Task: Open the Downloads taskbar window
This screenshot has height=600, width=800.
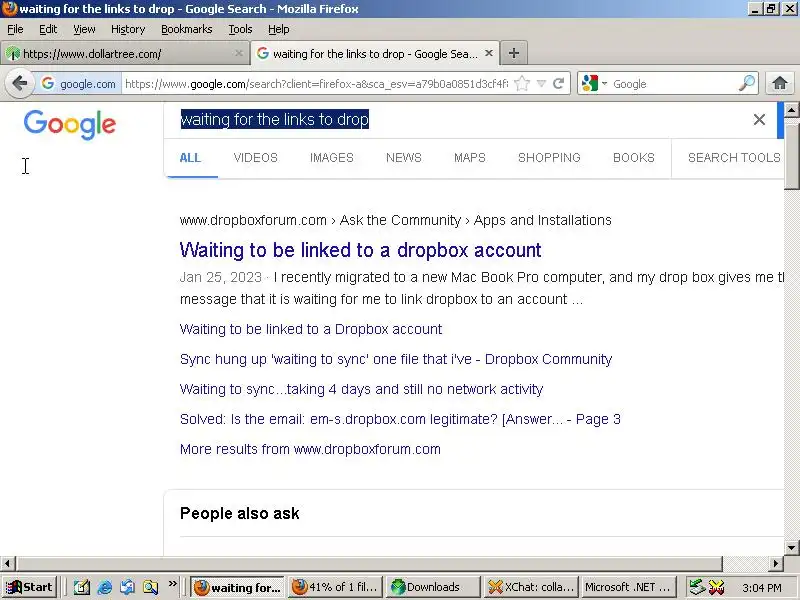Action: tap(433, 587)
